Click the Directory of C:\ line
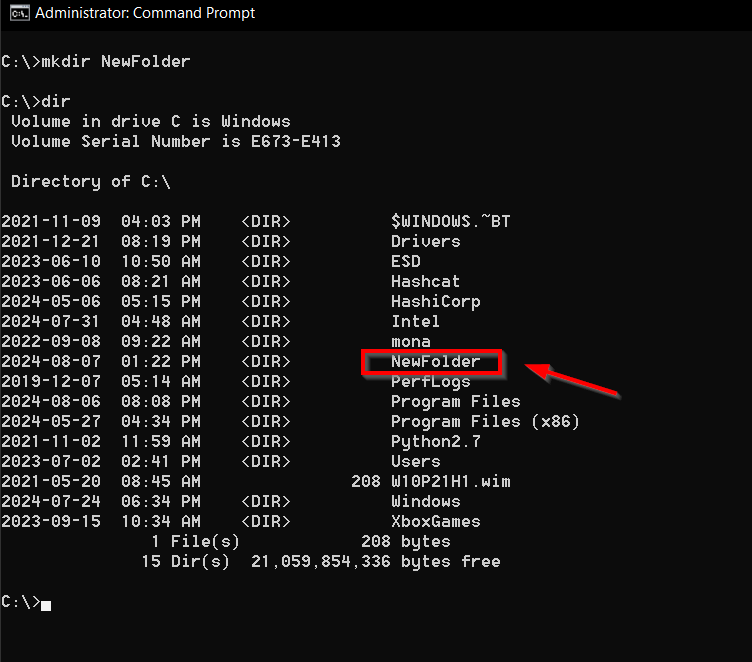Viewport: 752px width, 662px height. coord(91,181)
